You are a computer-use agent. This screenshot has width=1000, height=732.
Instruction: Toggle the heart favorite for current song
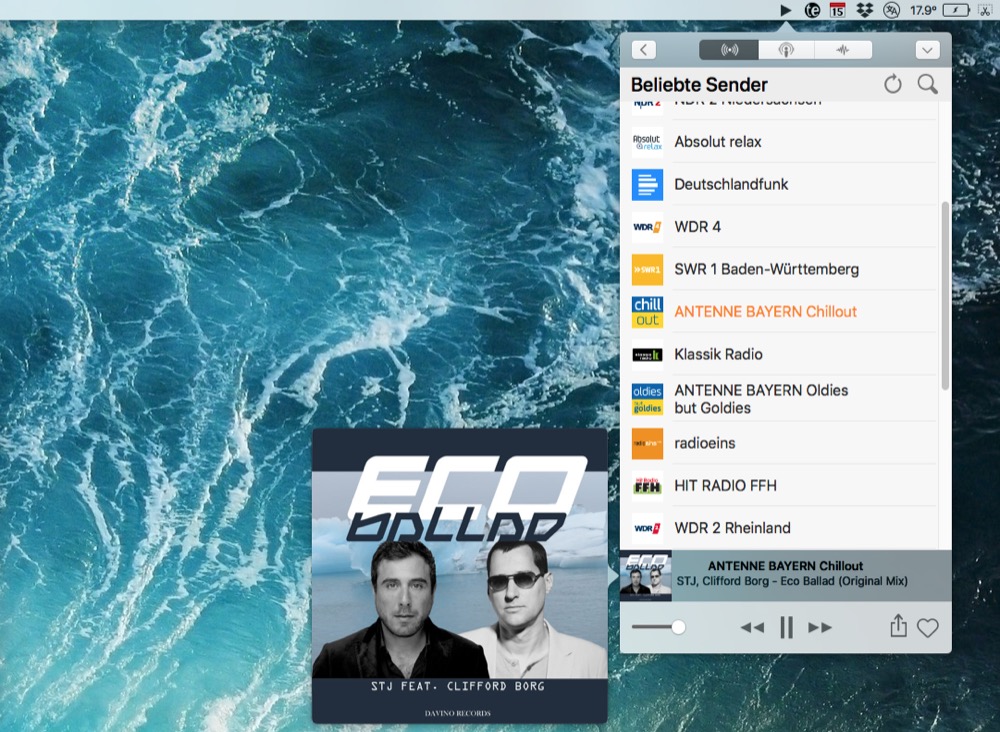(x=928, y=628)
